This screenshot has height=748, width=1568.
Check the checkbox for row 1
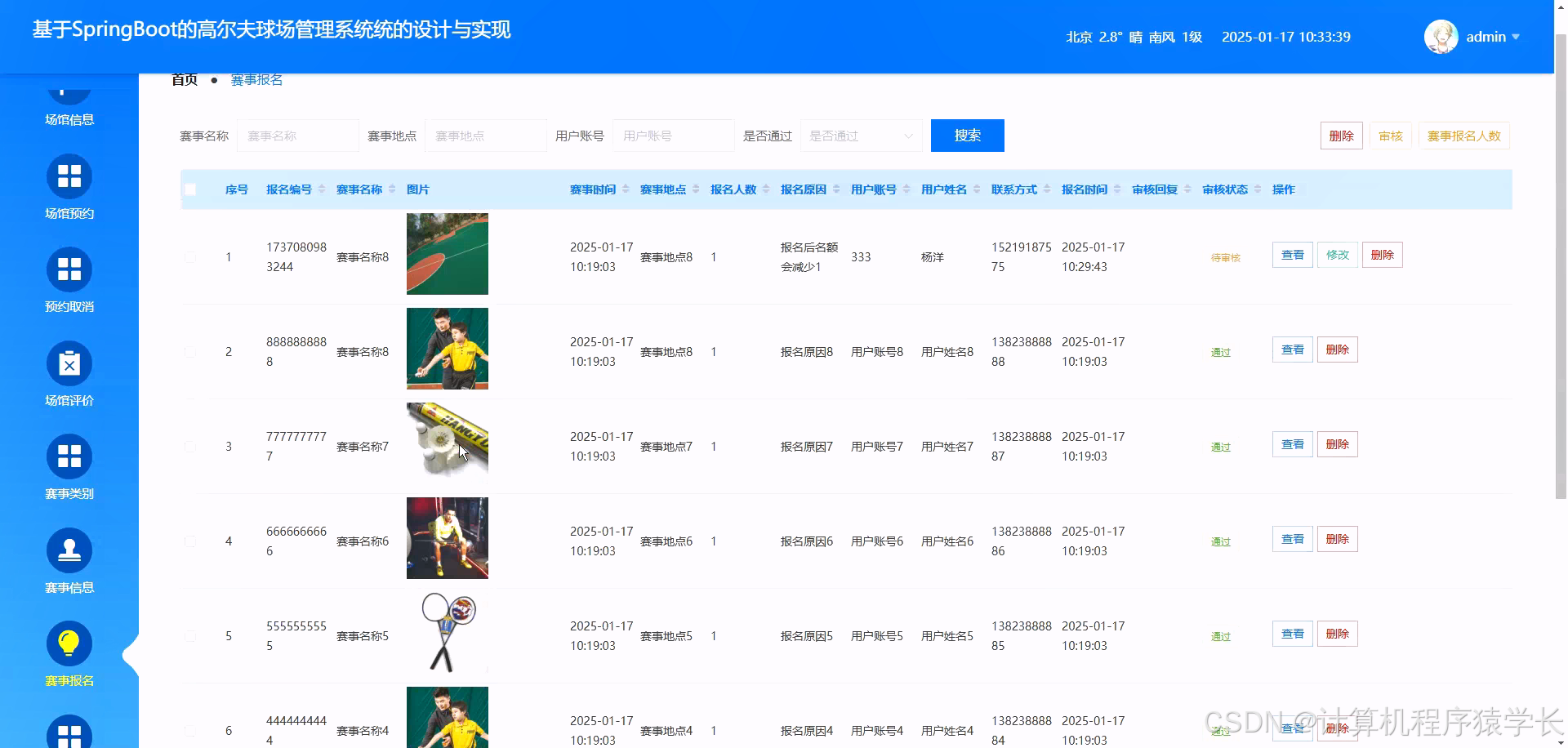[x=190, y=256]
